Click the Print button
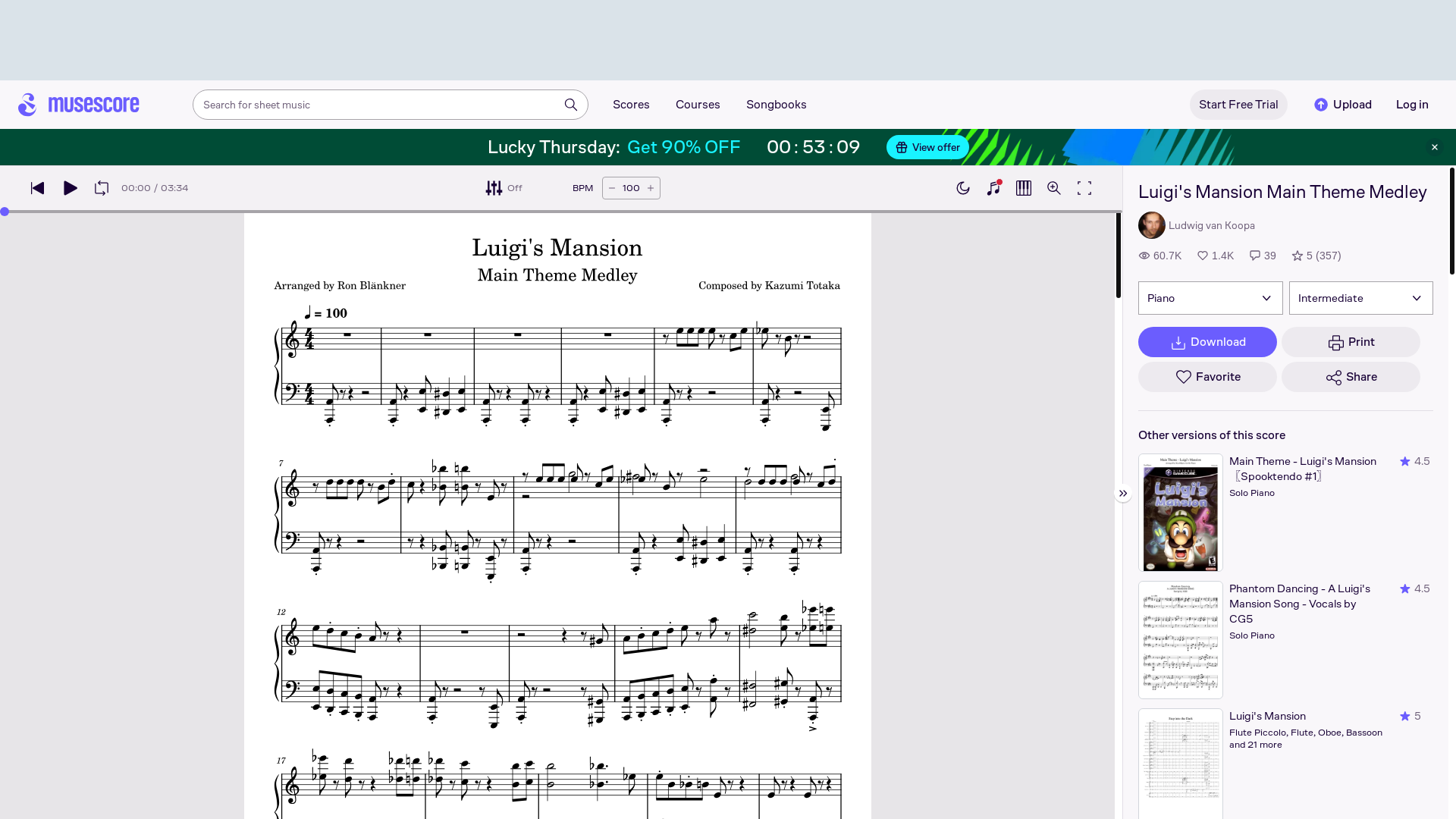 click(x=1351, y=342)
